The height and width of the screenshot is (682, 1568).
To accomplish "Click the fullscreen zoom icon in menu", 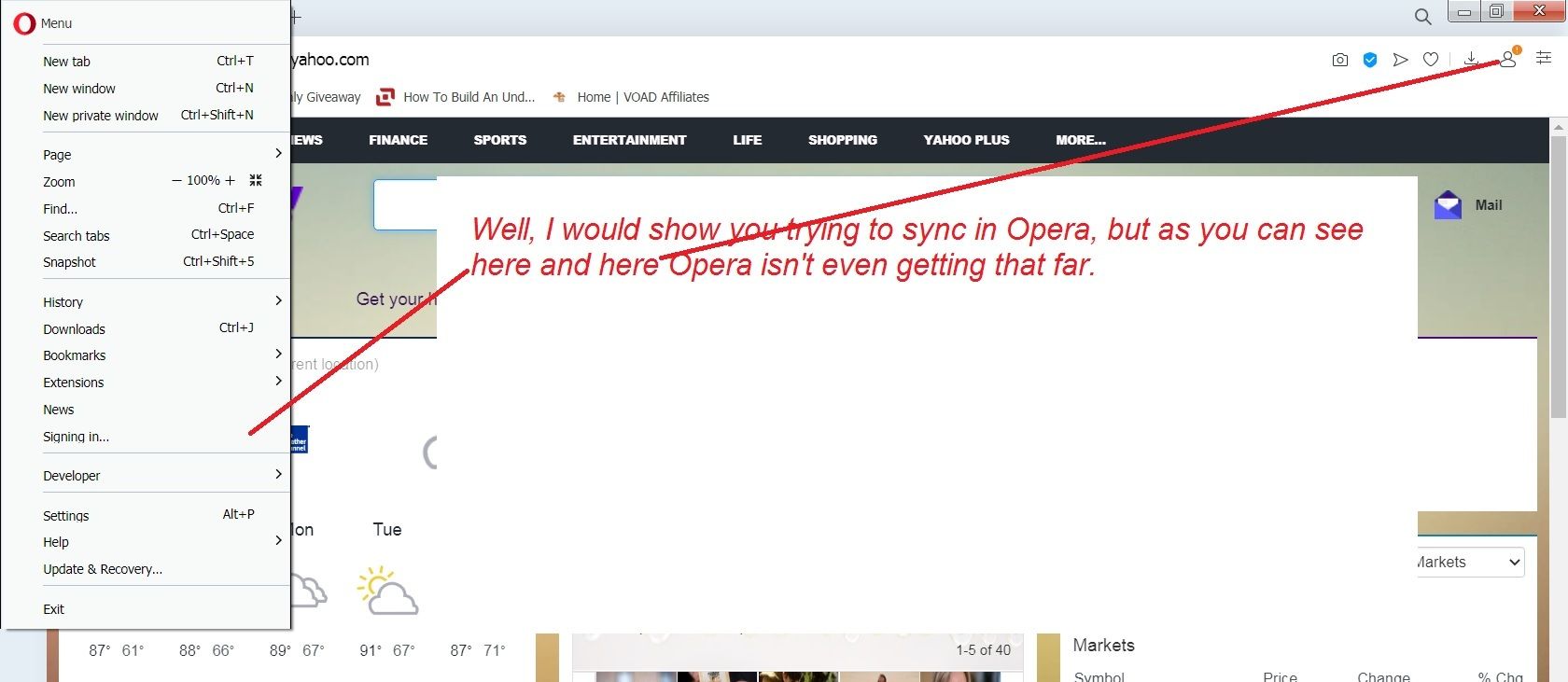I will [256, 180].
